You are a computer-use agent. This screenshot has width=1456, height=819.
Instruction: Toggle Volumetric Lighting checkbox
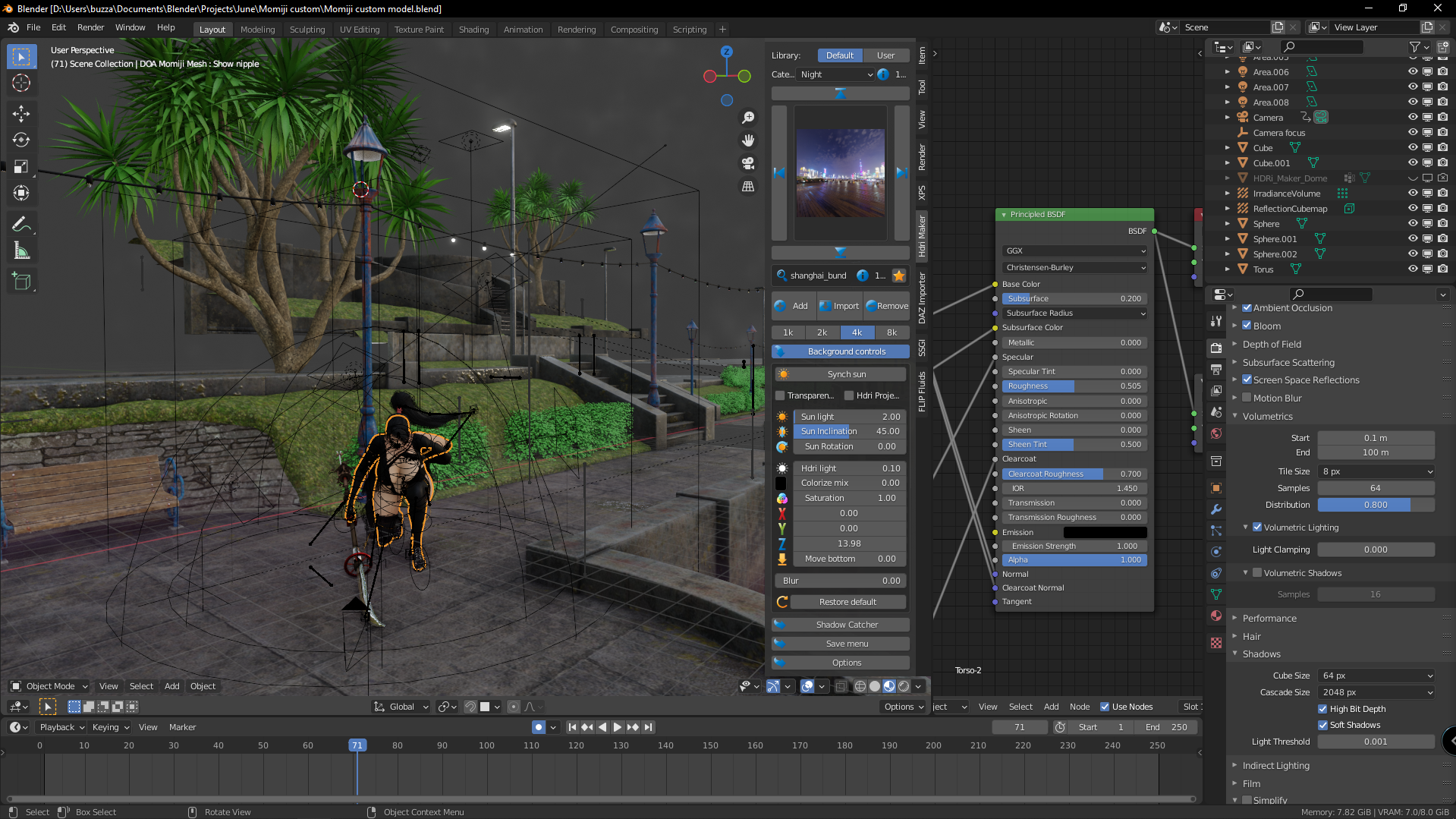click(1257, 527)
